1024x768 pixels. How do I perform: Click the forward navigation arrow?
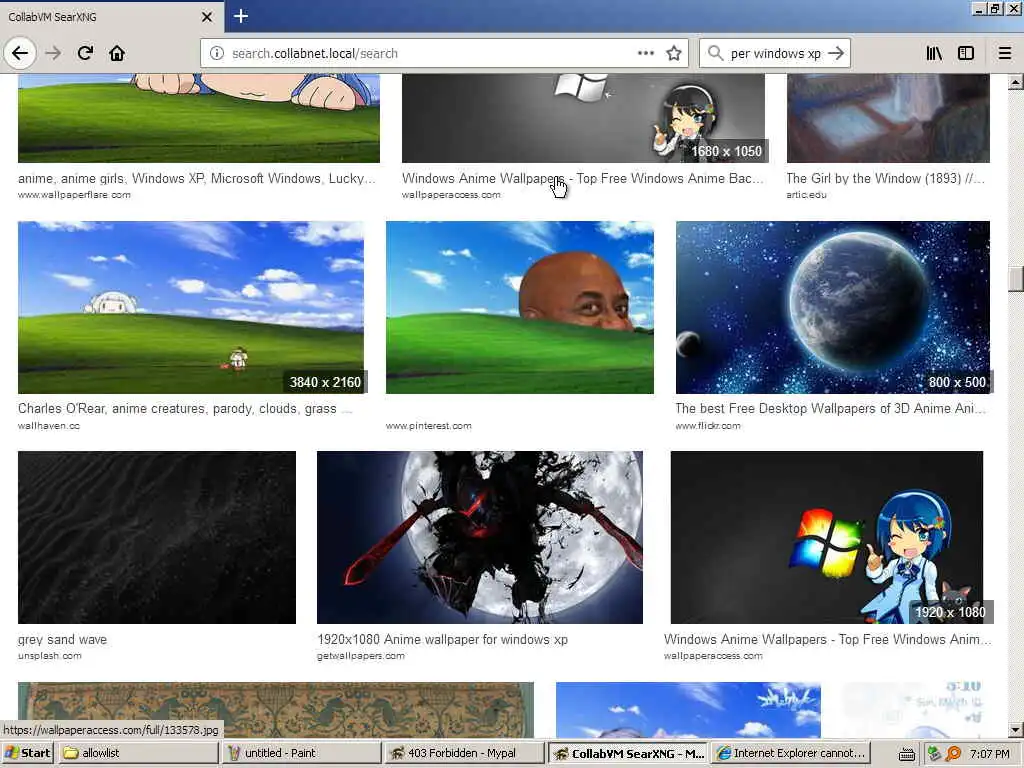(x=54, y=53)
